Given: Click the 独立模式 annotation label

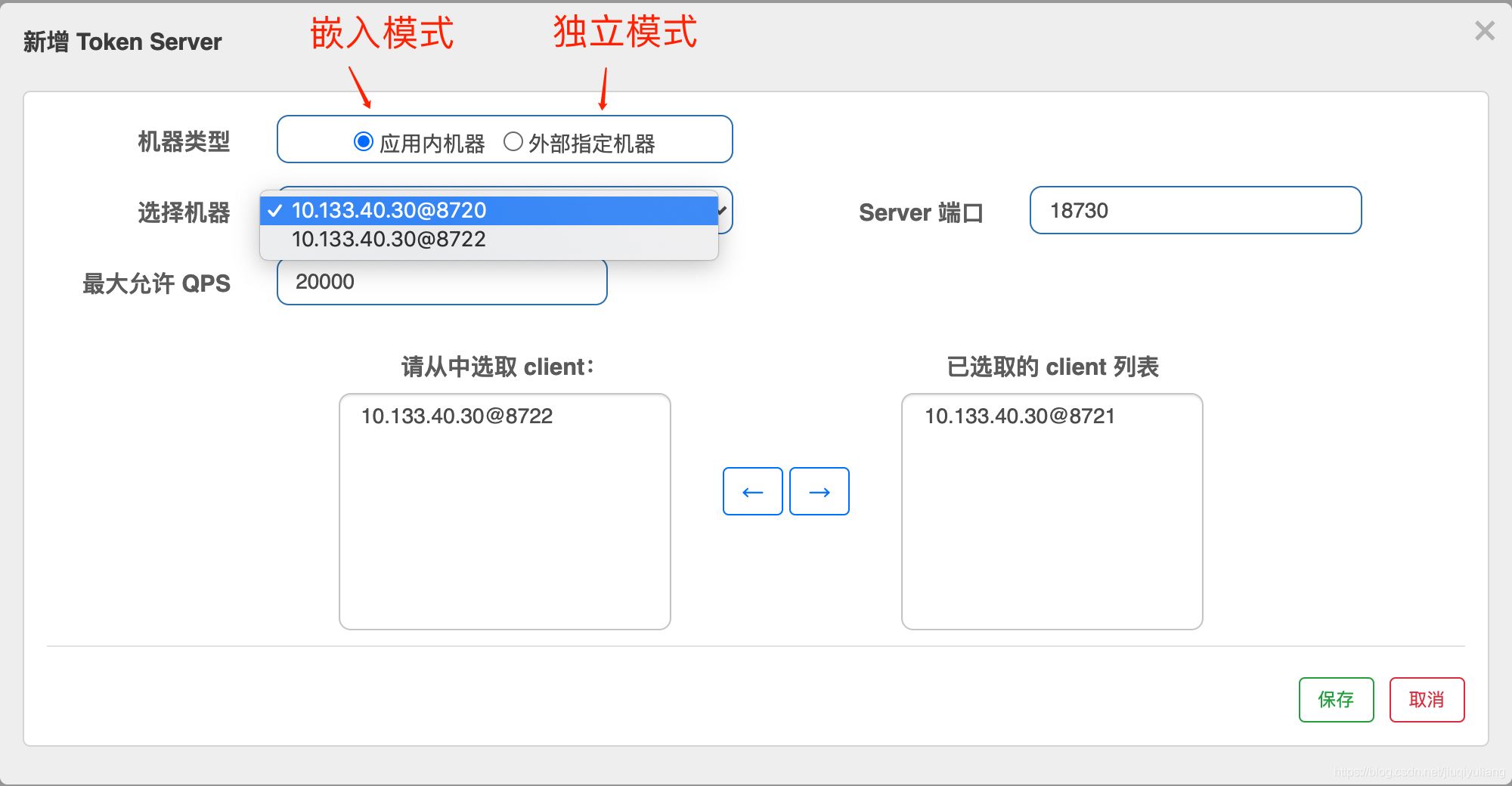Looking at the screenshot, I should coord(624,33).
